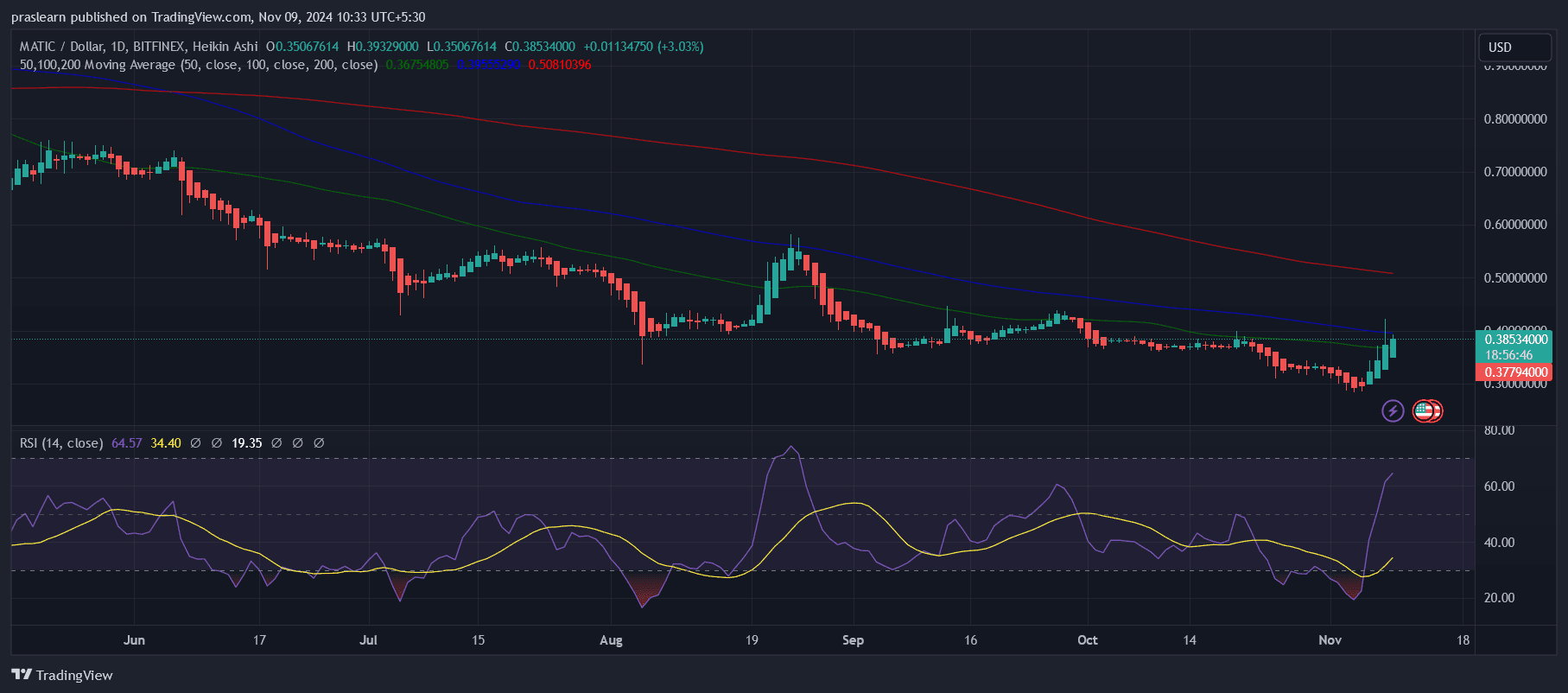Click the RSI value 64.57
Screen dimensions: 1568x693
click(127, 443)
